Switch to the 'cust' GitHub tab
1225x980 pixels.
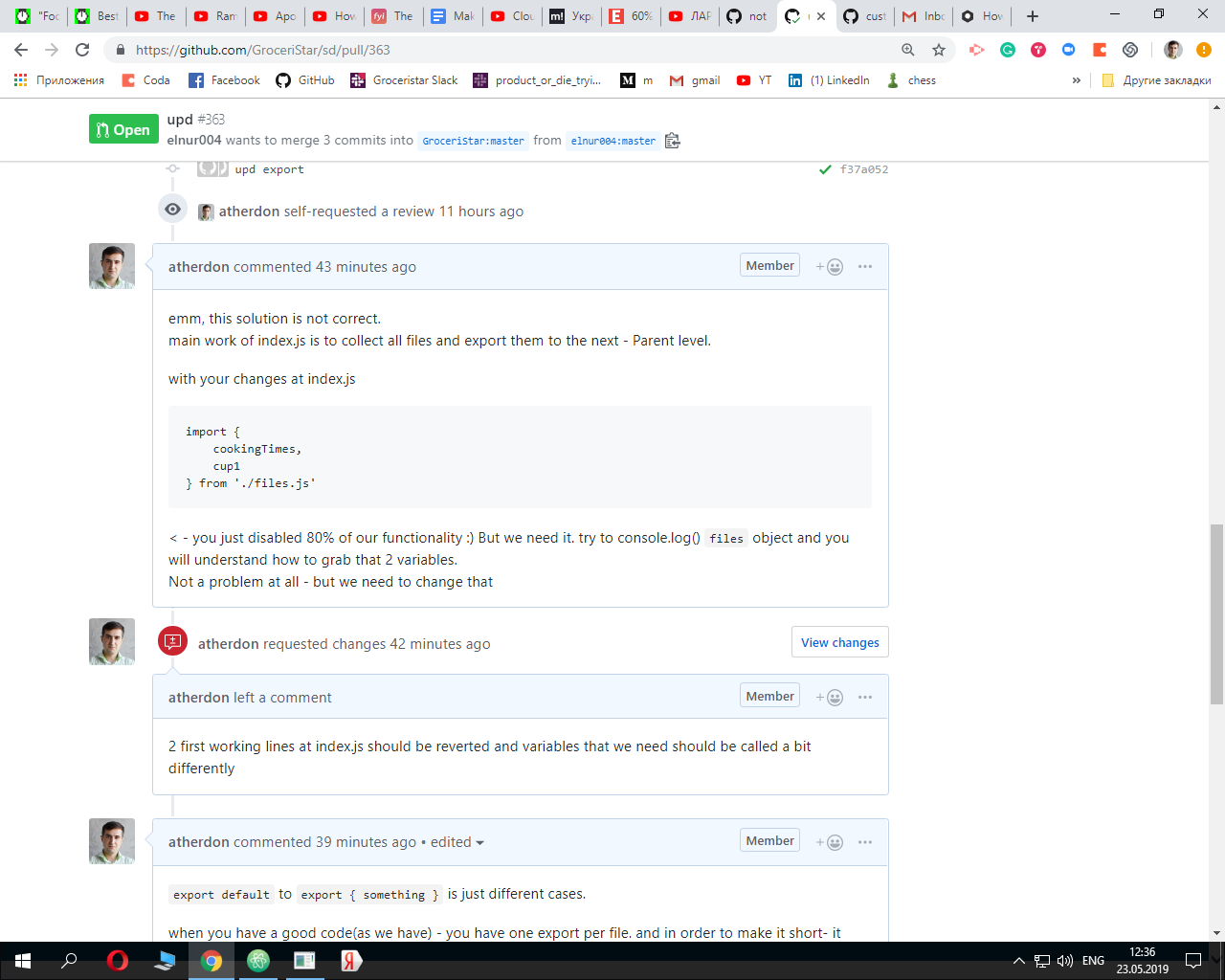click(x=864, y=16)
